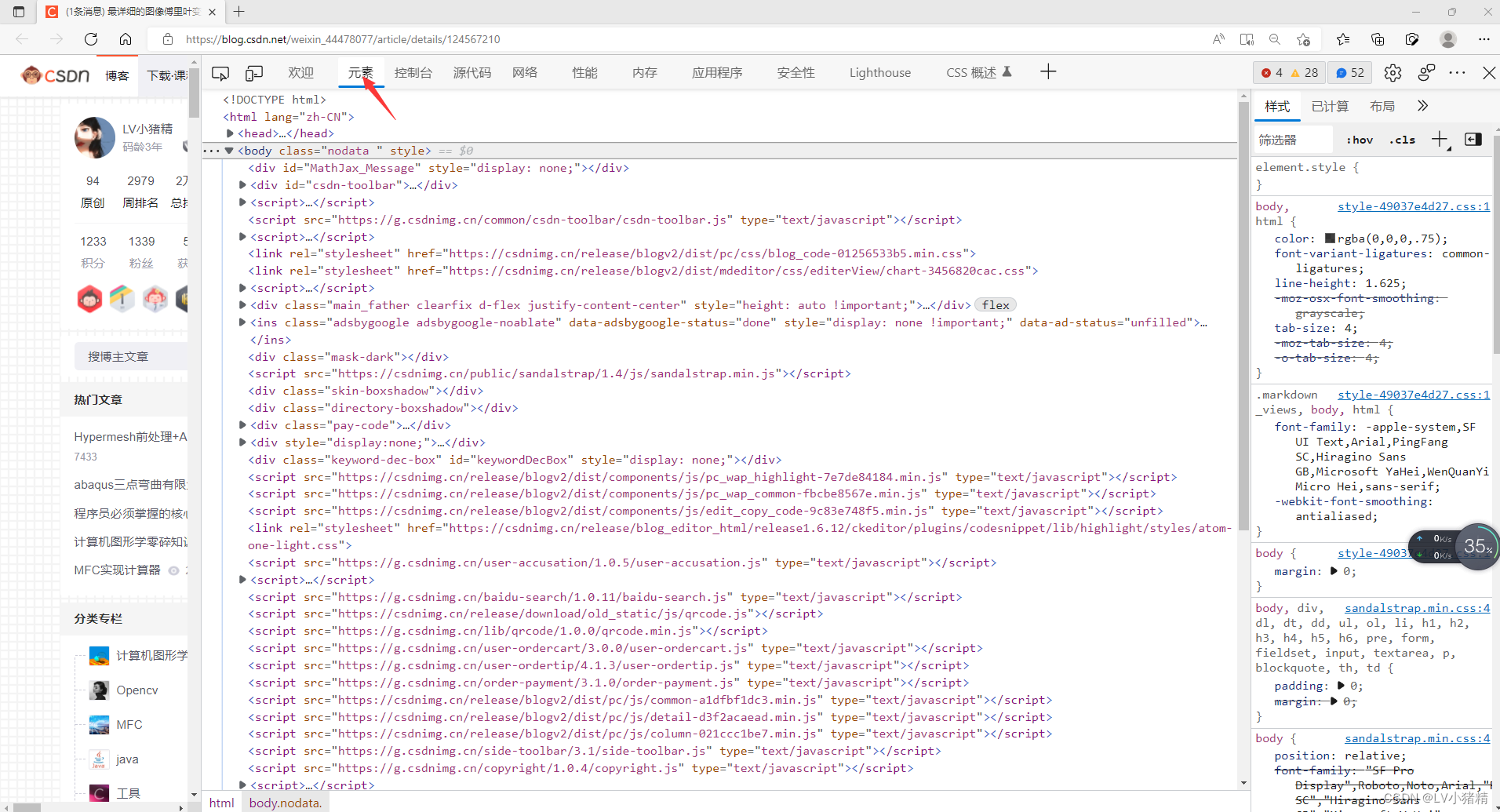Open the browser profile avatar
1500x812 pixels.
pyautogui.click(x=1448, y=39)
